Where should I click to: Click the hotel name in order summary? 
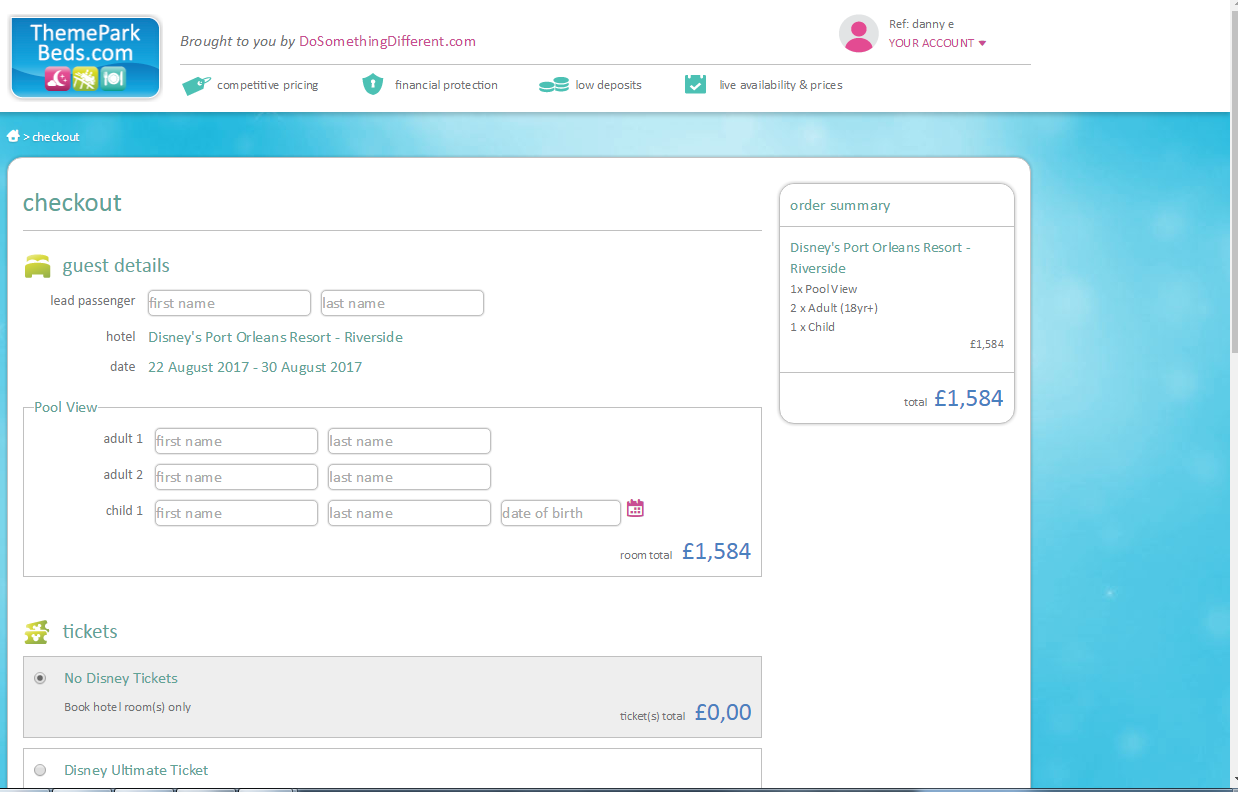click(x=880, y=258)
